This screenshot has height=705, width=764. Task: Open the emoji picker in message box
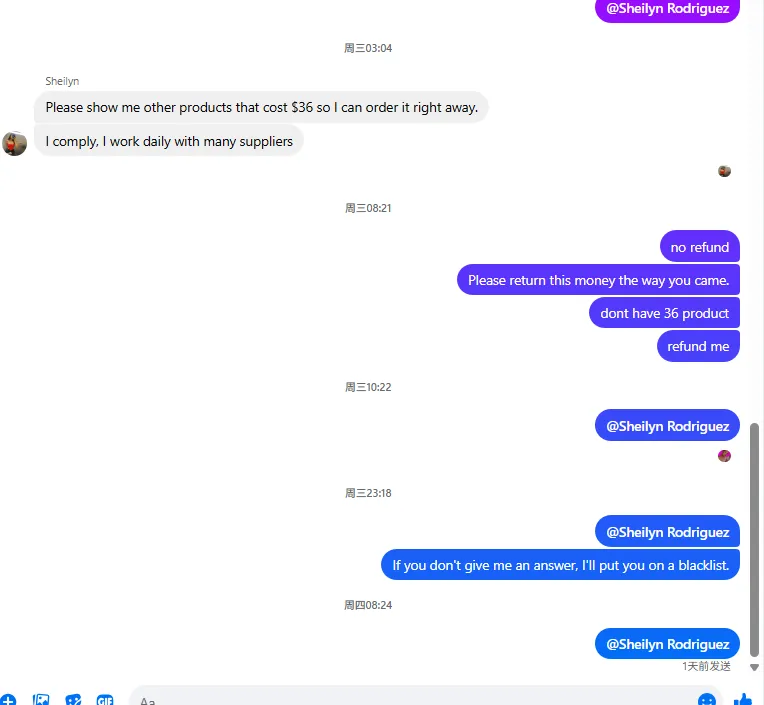click(x=707, y=700)
